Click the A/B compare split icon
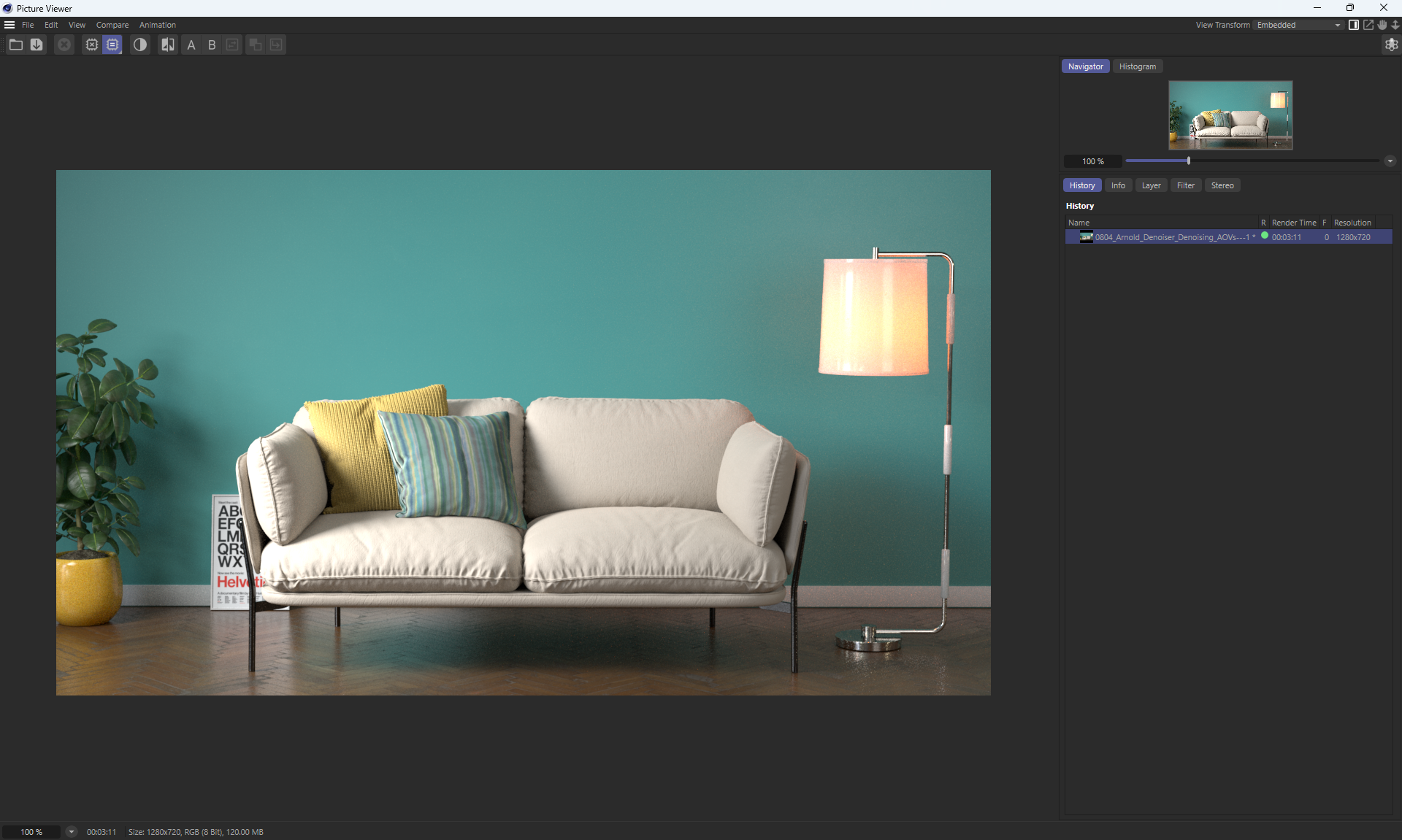 tap(168, 45)
